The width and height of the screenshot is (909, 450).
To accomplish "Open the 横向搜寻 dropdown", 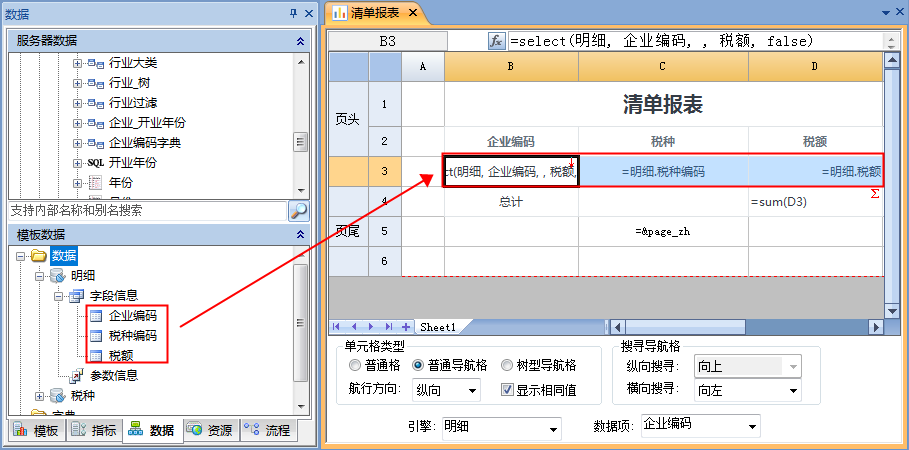I will pos(793,389).
